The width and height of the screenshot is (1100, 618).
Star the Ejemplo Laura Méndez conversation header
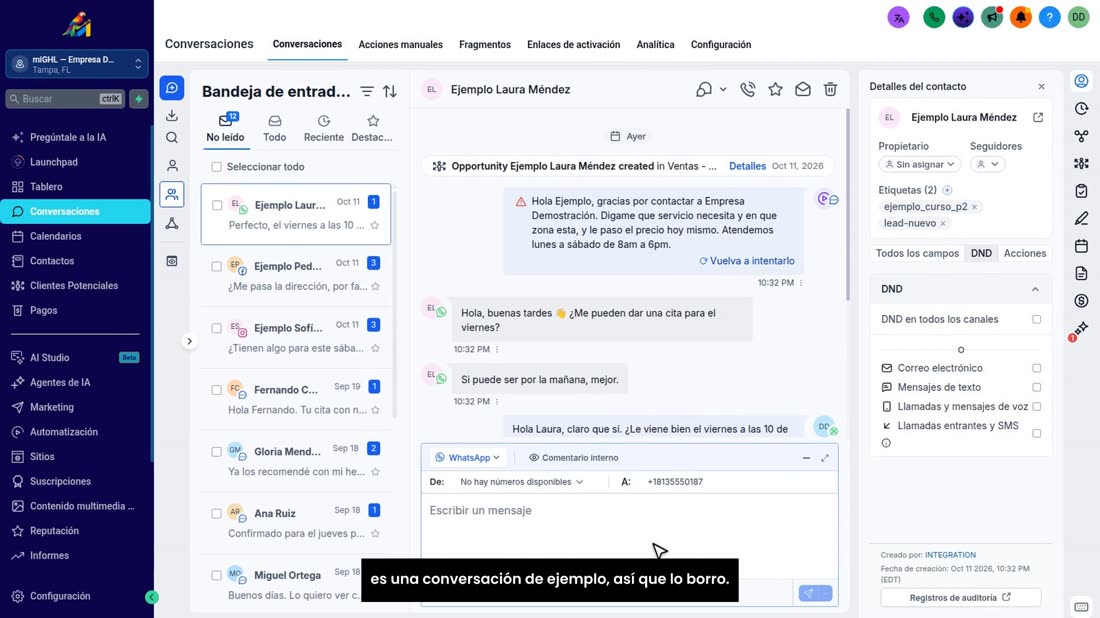click(775, 89)
